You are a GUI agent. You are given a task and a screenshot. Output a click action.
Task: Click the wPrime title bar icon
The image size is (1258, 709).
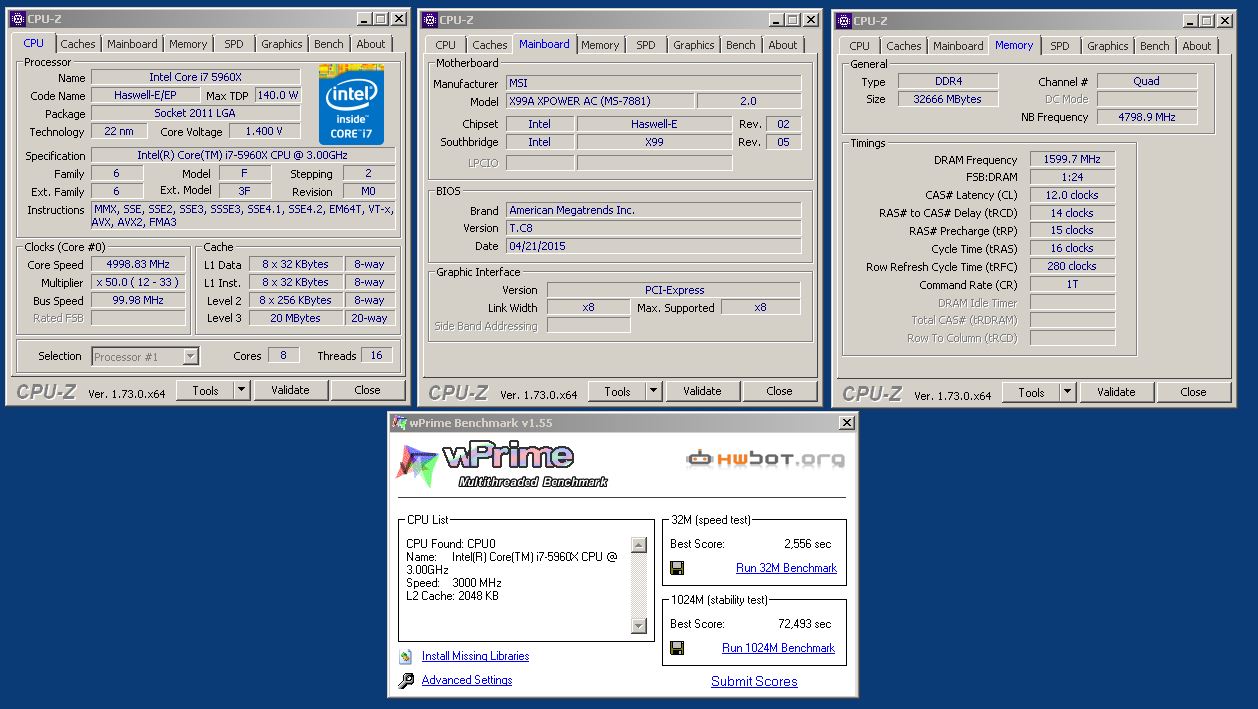tap(399, 422)
